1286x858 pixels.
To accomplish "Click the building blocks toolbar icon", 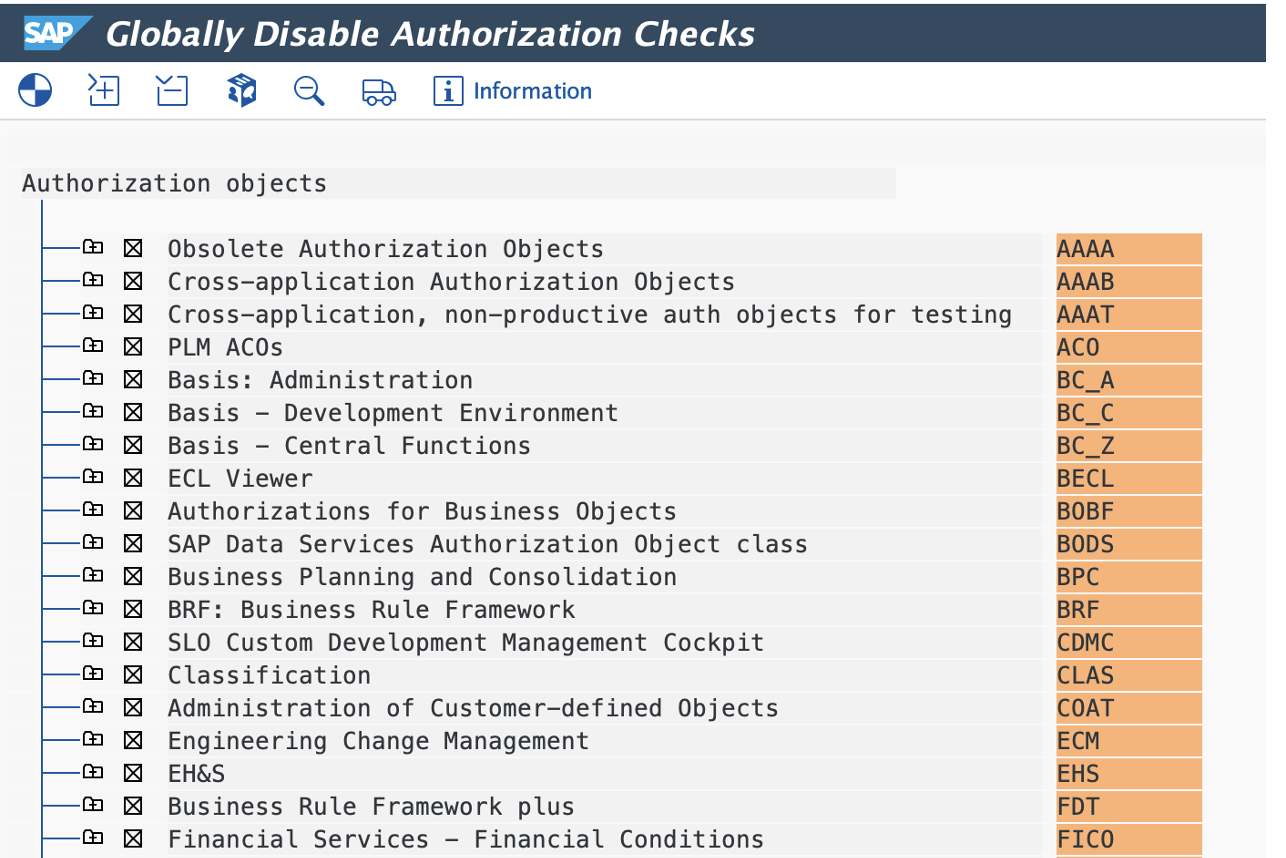I will 241,91.
